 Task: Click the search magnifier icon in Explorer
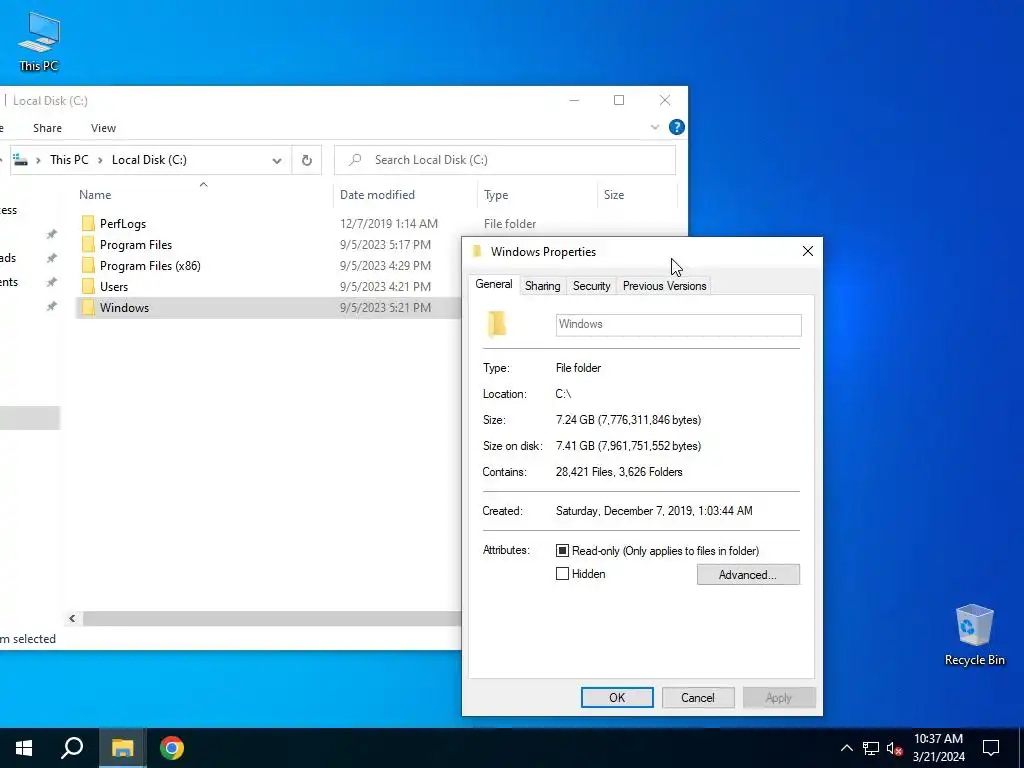355,160
